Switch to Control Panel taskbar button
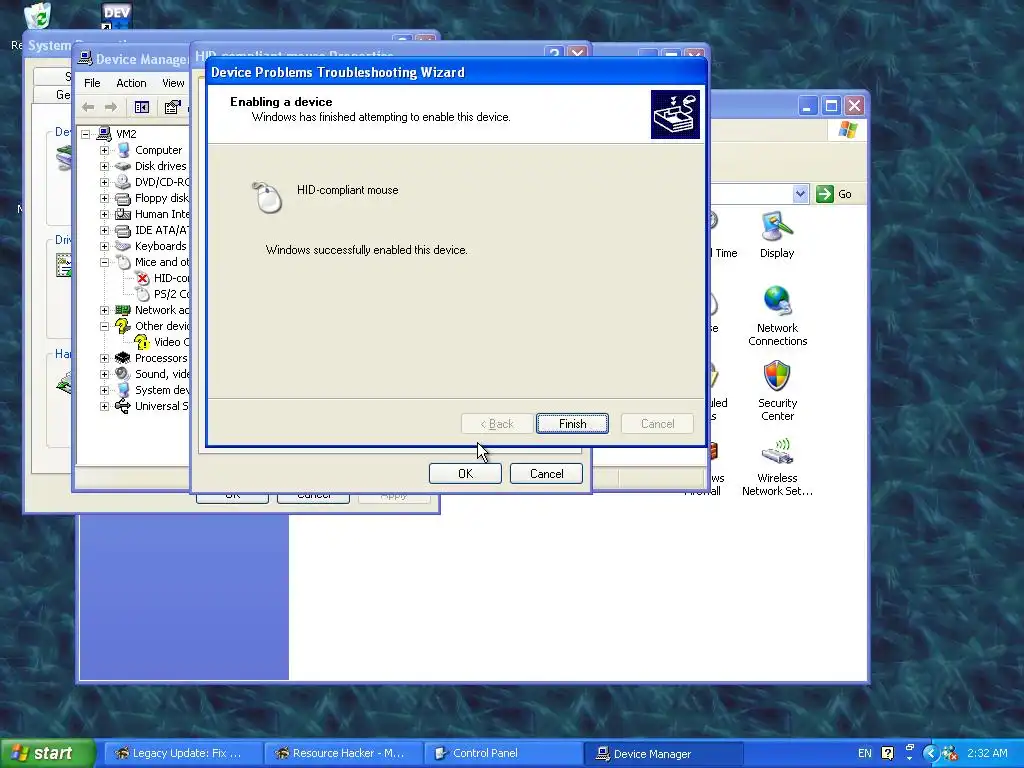 [502, 754]
